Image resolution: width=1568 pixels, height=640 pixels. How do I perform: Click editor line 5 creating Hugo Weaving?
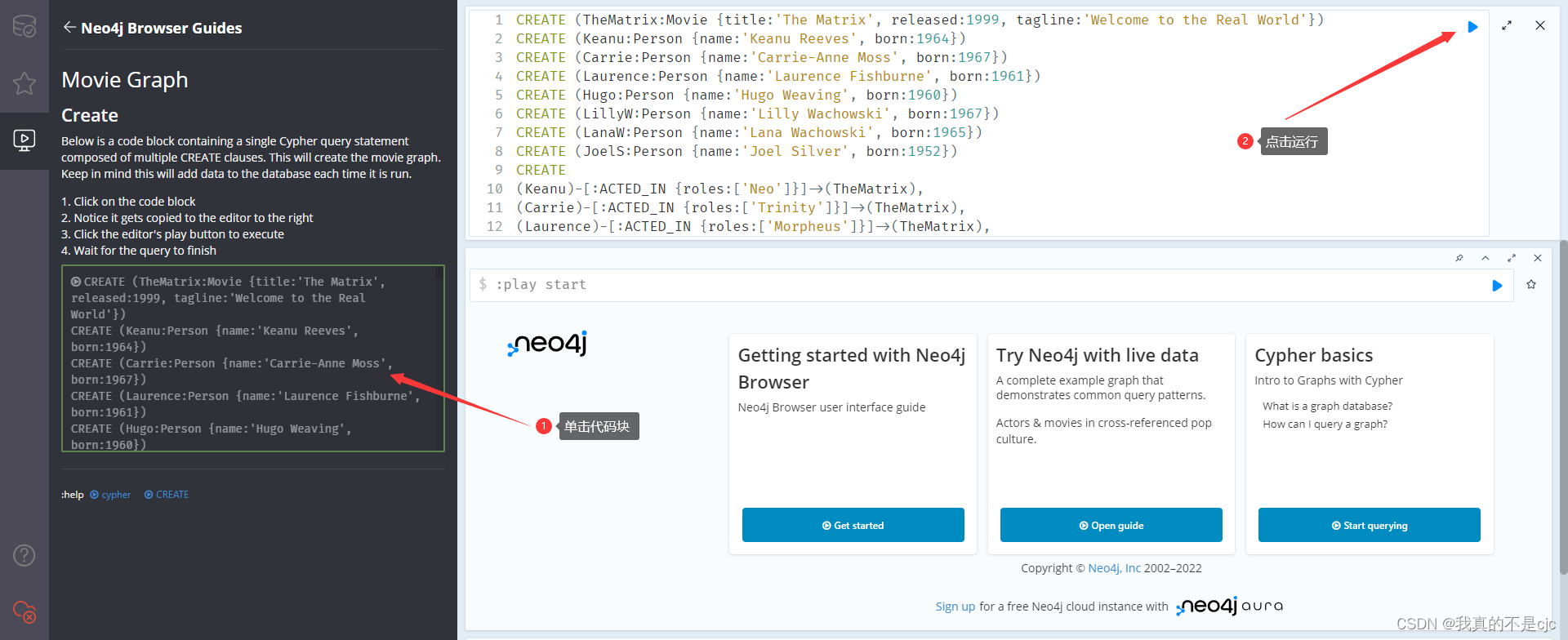pos(737,95)
